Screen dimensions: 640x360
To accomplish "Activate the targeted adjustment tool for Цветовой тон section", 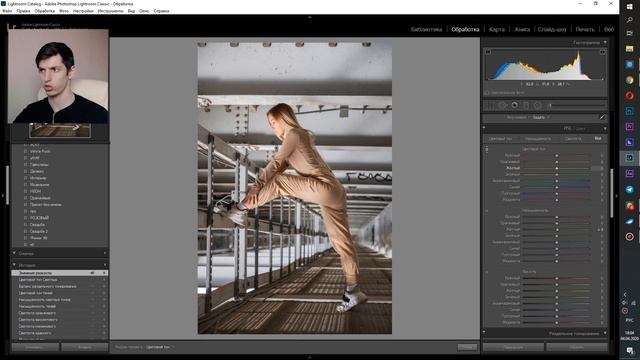I will click(487, 149).
